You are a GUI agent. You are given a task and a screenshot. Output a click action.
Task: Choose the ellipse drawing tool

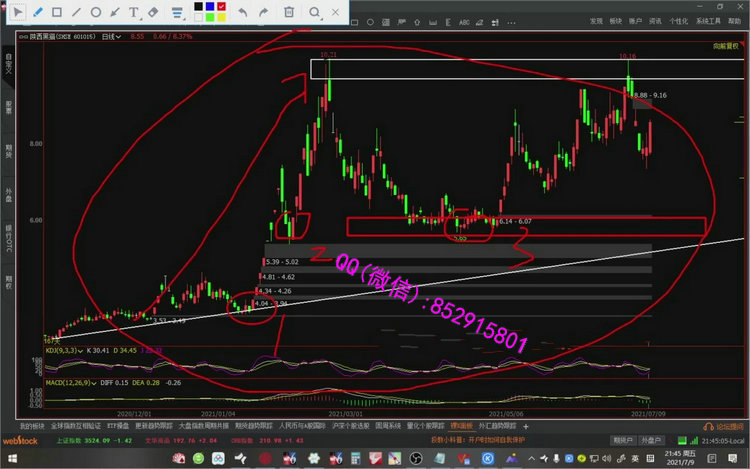[95, 12]
